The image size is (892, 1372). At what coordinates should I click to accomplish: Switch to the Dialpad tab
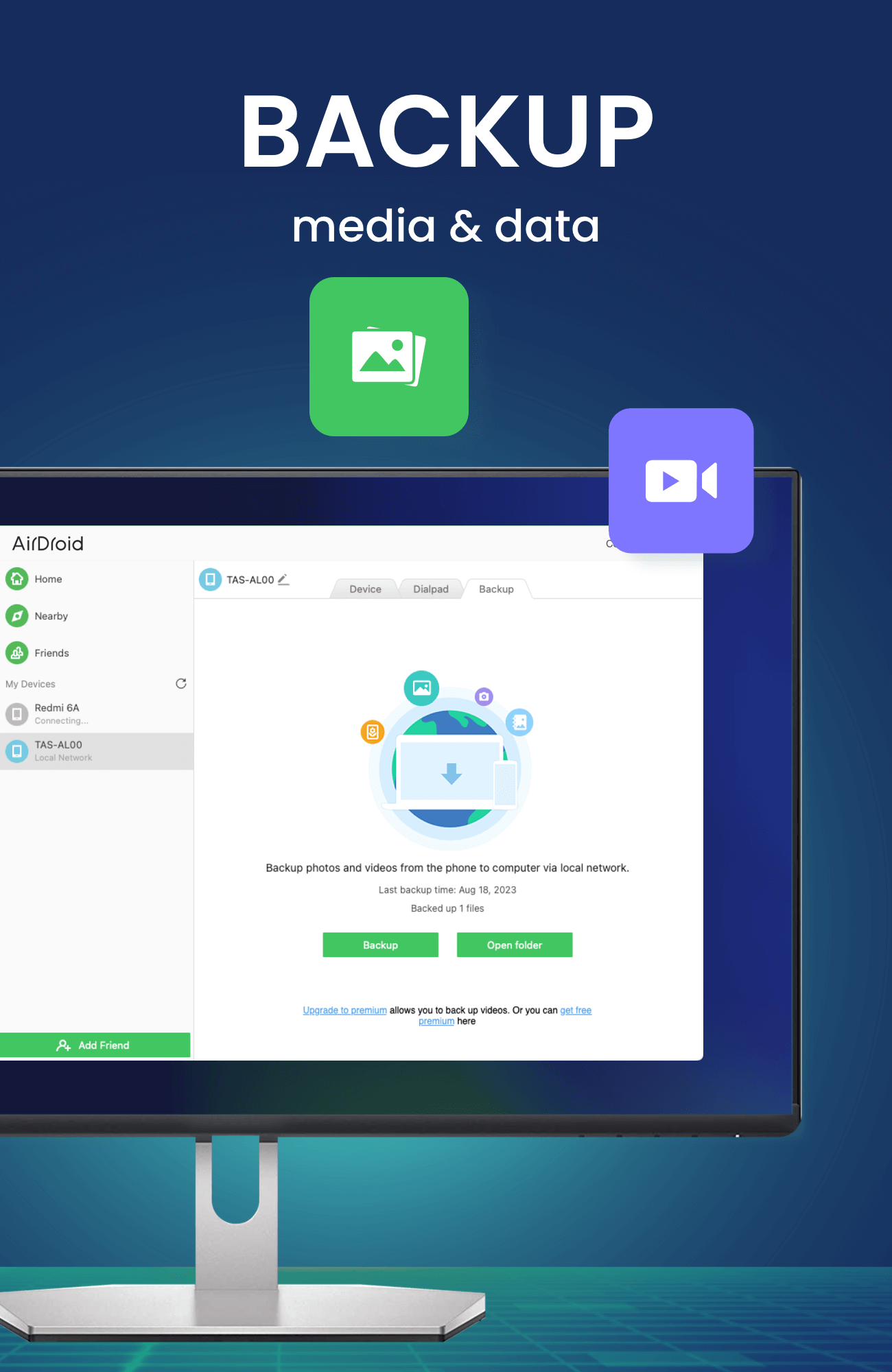[x=431, y=589]
